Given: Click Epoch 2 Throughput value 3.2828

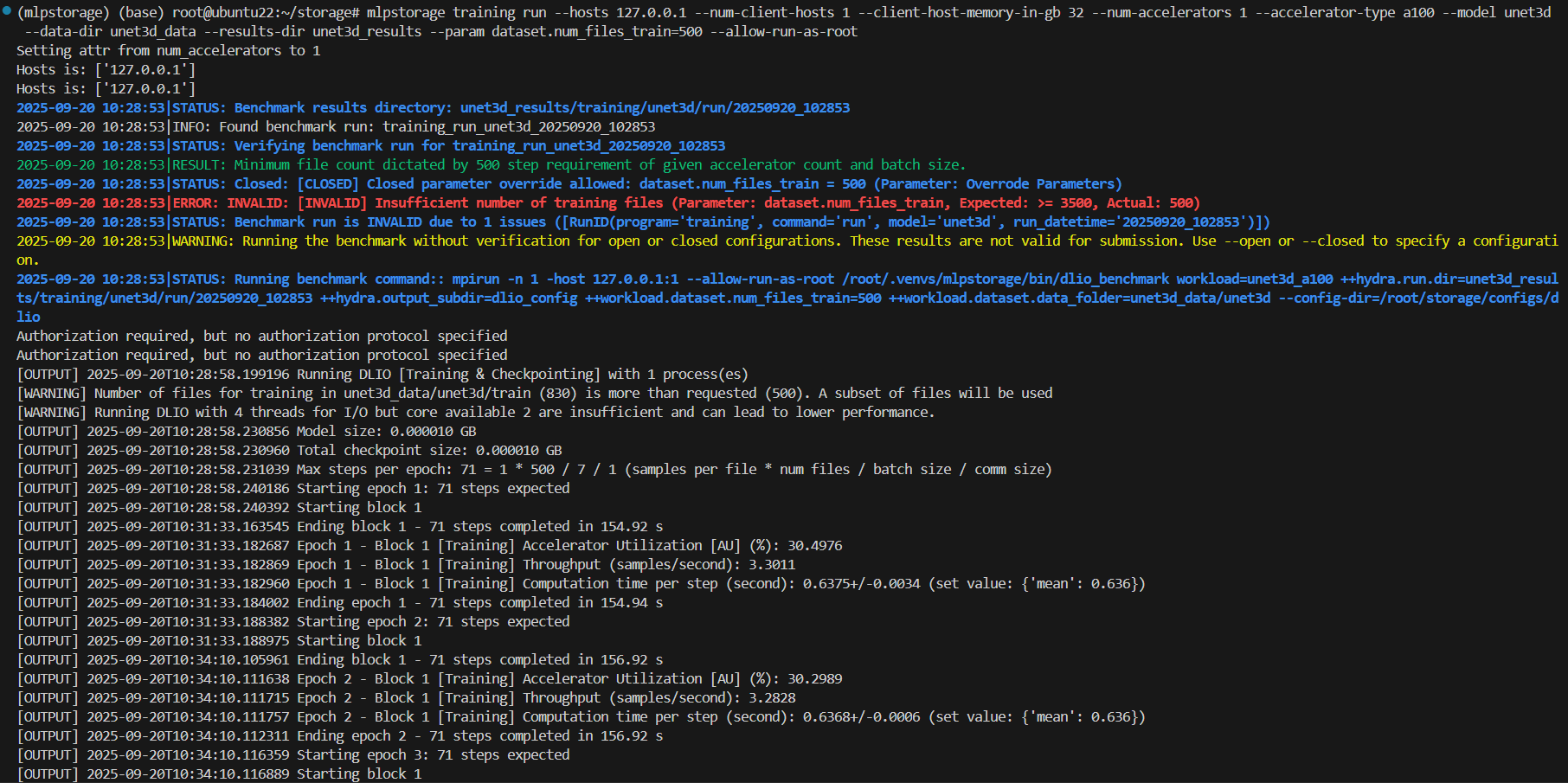Looking at the screenshot, I should (x=772, y=698).
